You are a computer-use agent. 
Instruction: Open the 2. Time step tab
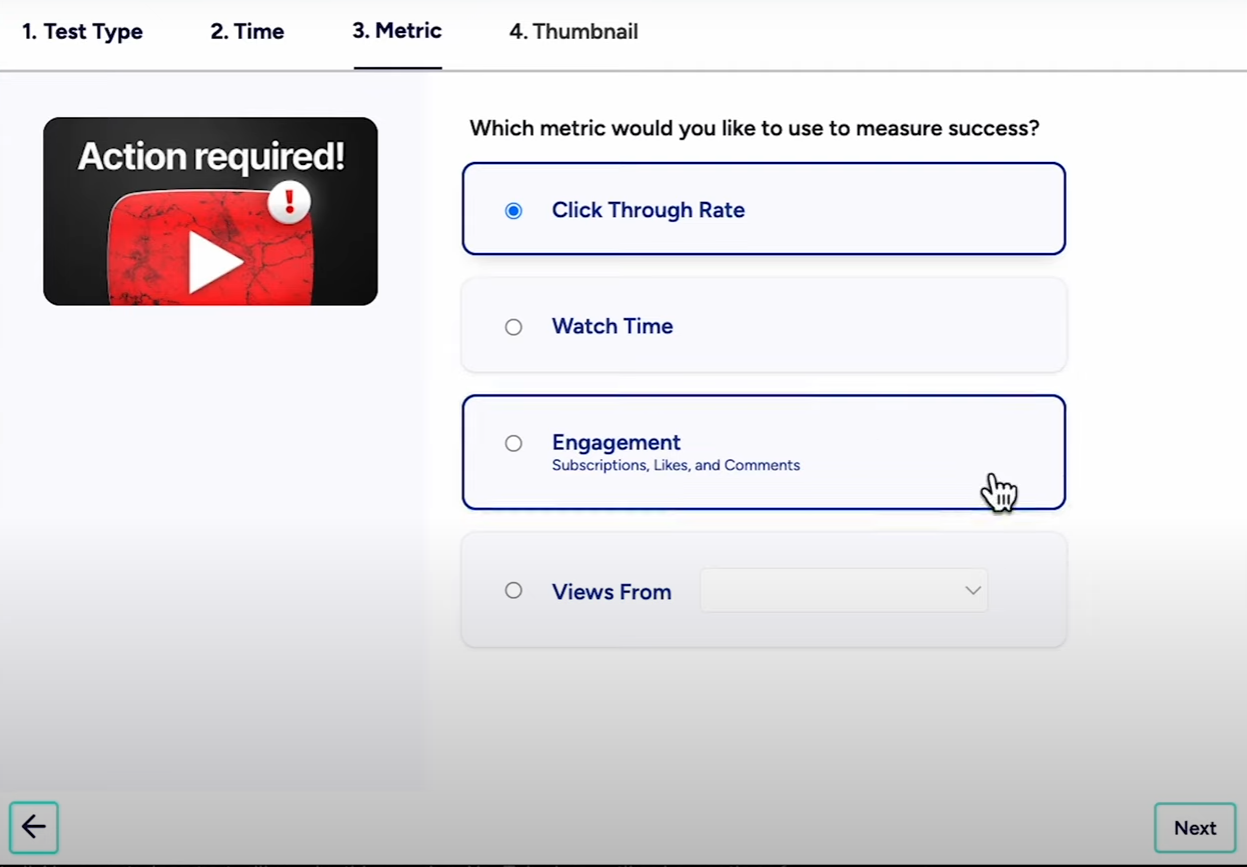pos(247,32)
